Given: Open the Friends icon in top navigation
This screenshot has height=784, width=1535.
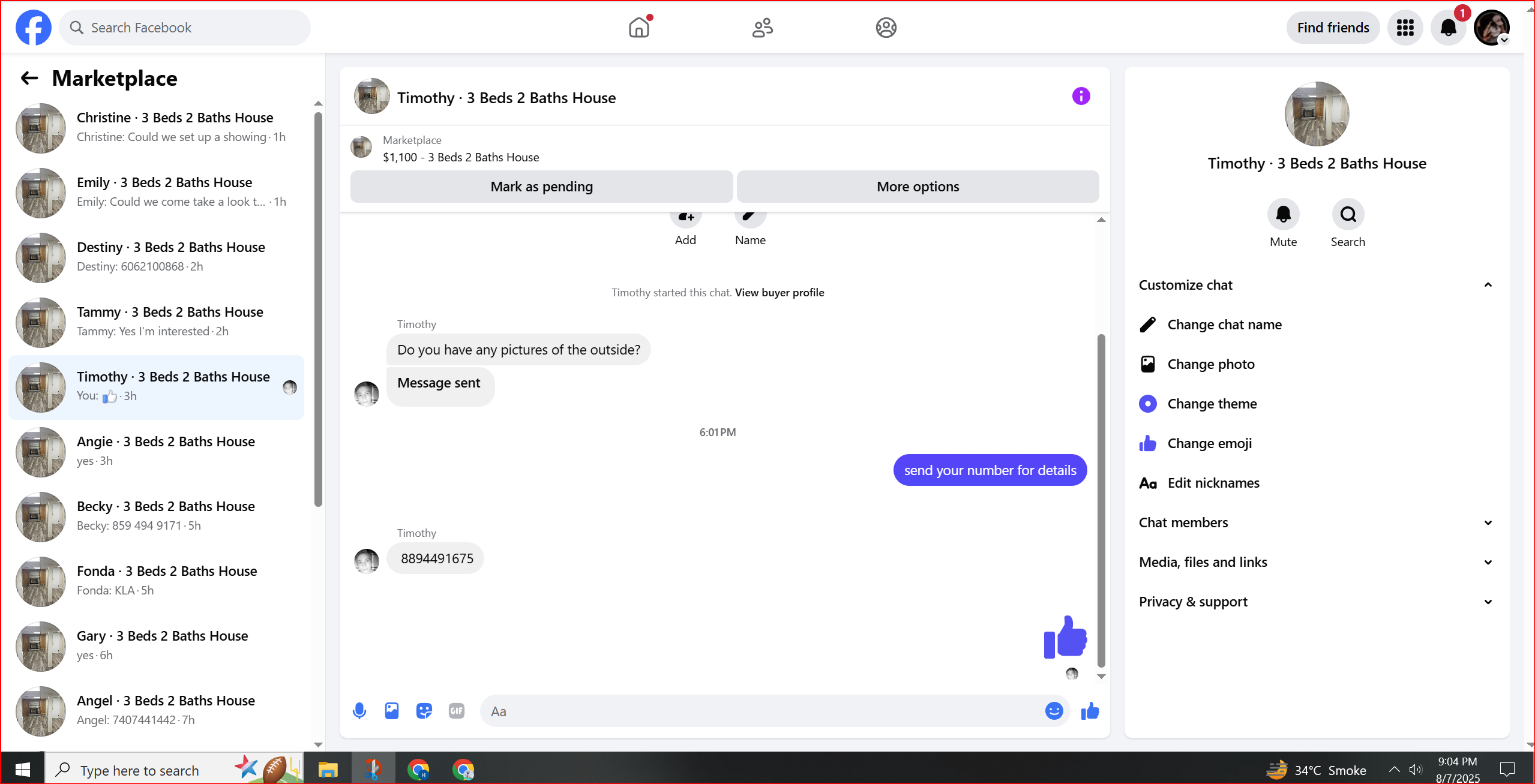Looking at the screenshot, I should (763, 28).
